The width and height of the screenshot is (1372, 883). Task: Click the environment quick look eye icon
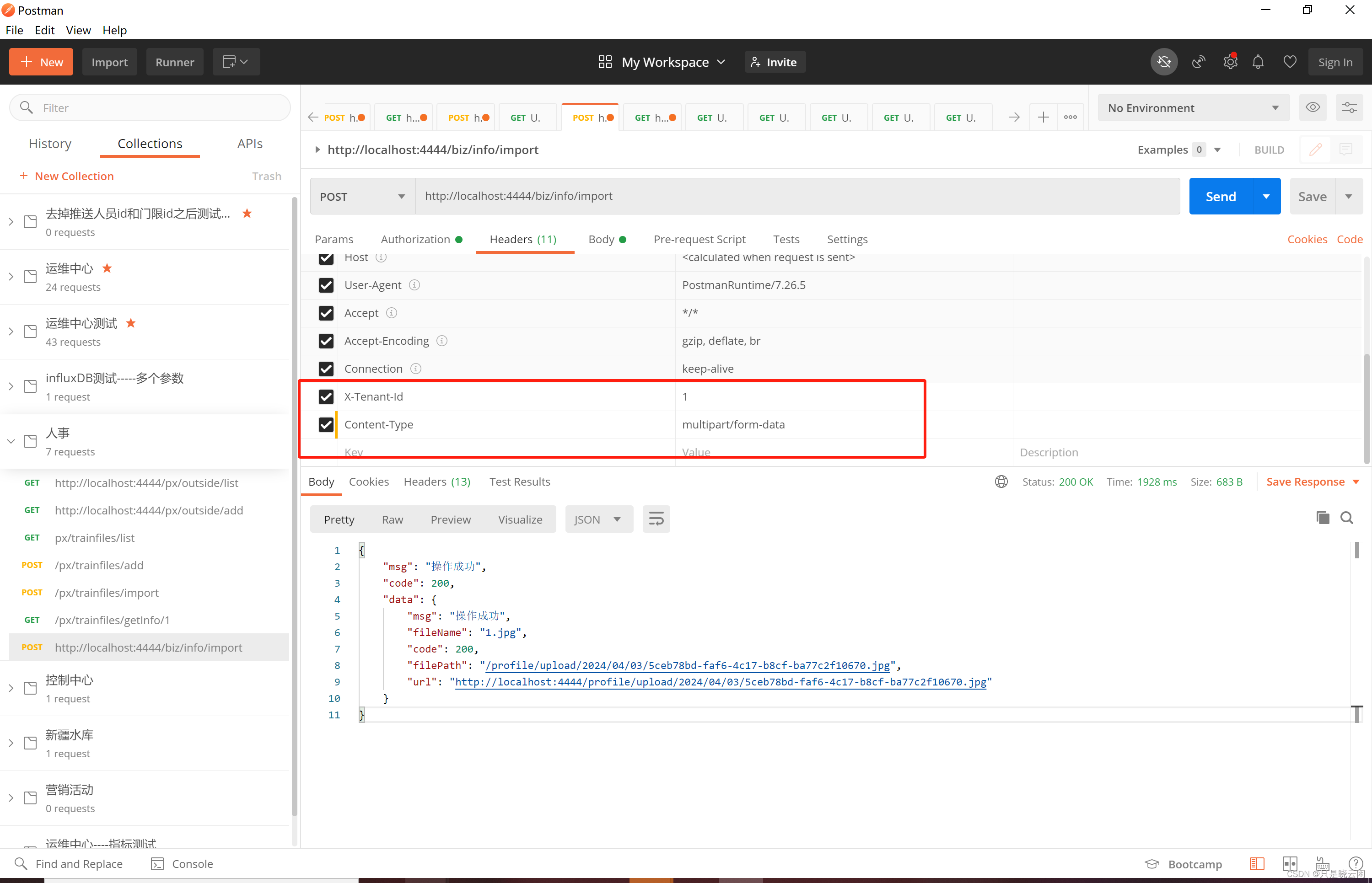tap(1313, 108)
